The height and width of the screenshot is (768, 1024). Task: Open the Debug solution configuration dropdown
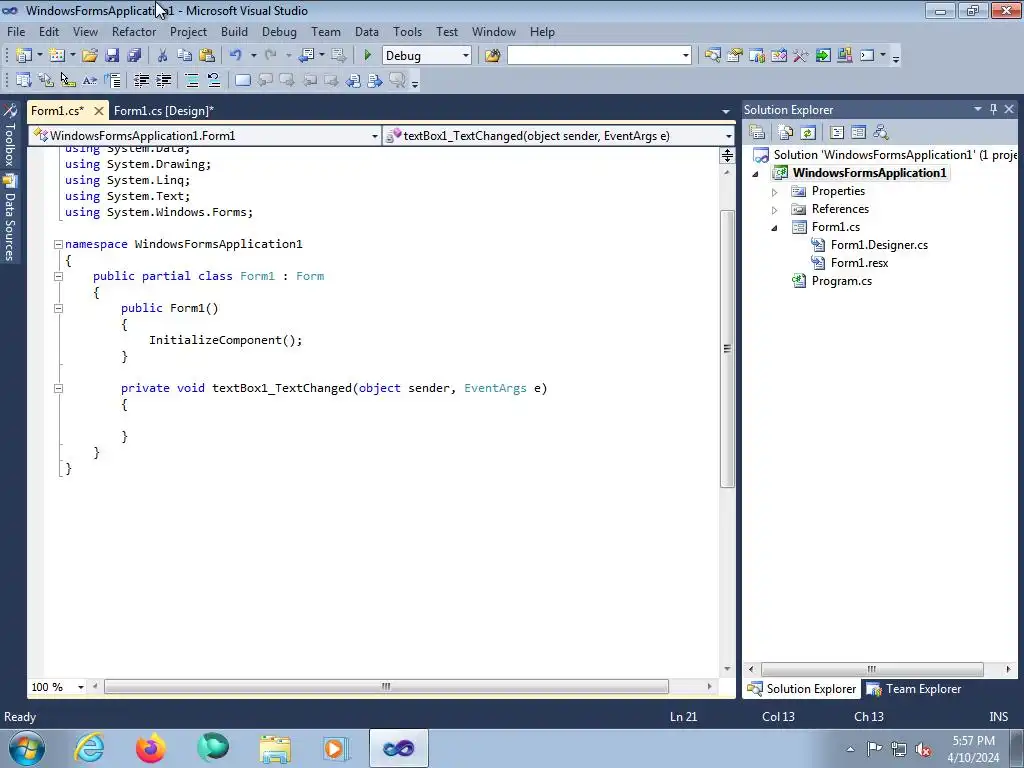pyautogui.click(x=466, y=56)
